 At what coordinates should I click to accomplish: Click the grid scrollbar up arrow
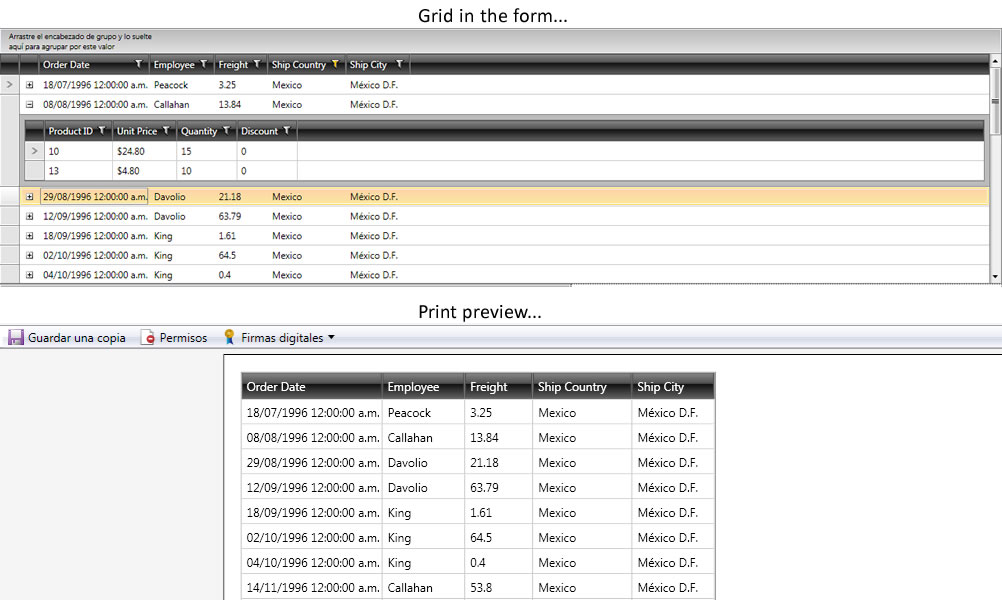click(x=995, y=61)
